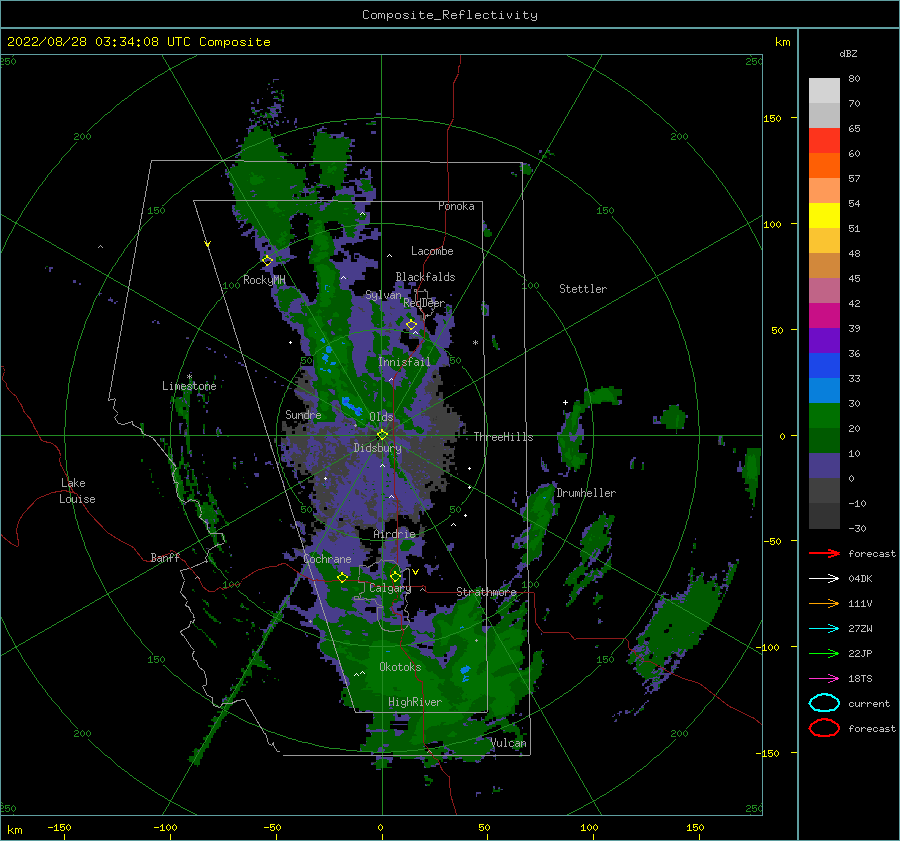Viewport: 900px width, 841px height.
Task: Select the cyan 'current' ellipse icon
Action: pyautogui.click(x=824, y=703)
